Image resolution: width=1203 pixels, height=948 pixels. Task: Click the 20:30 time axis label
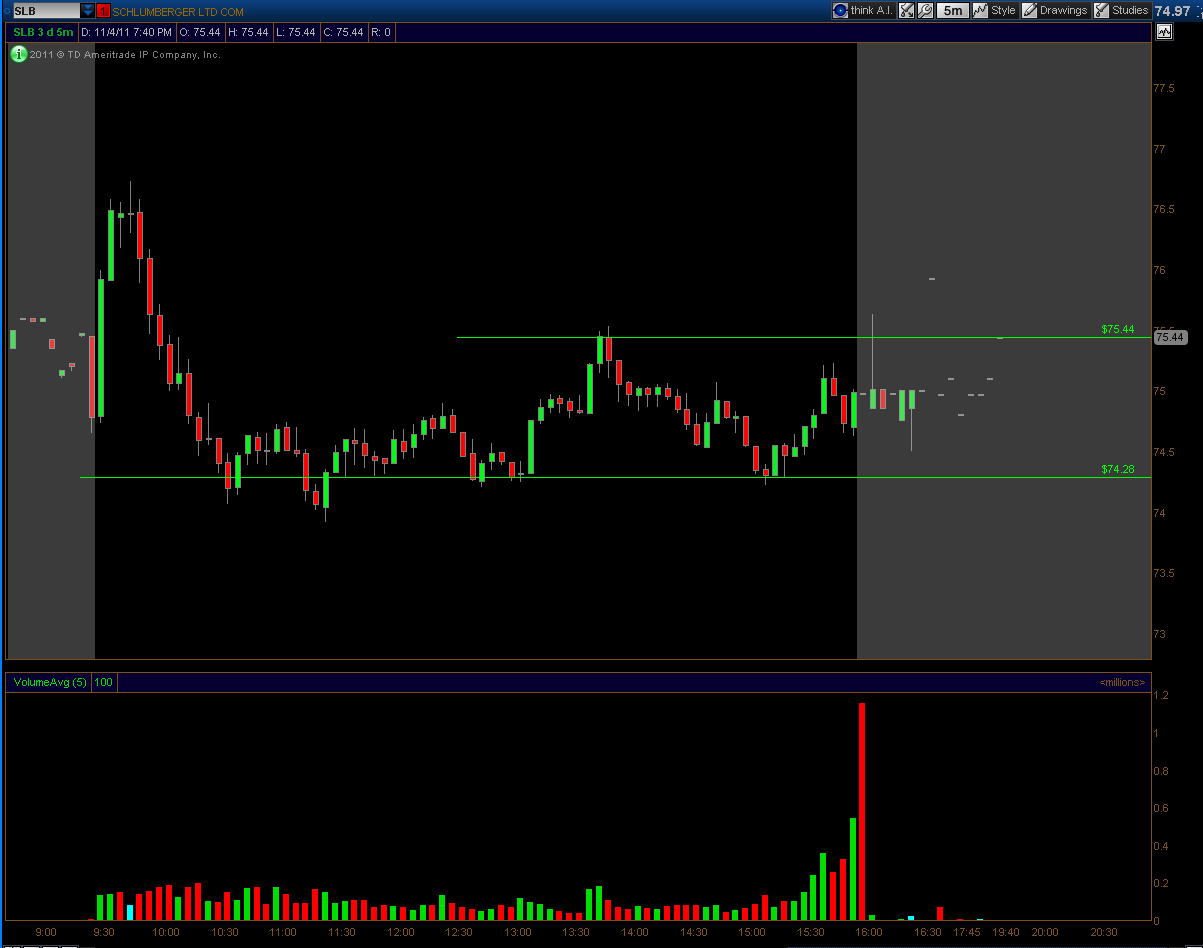[1104, 932]
